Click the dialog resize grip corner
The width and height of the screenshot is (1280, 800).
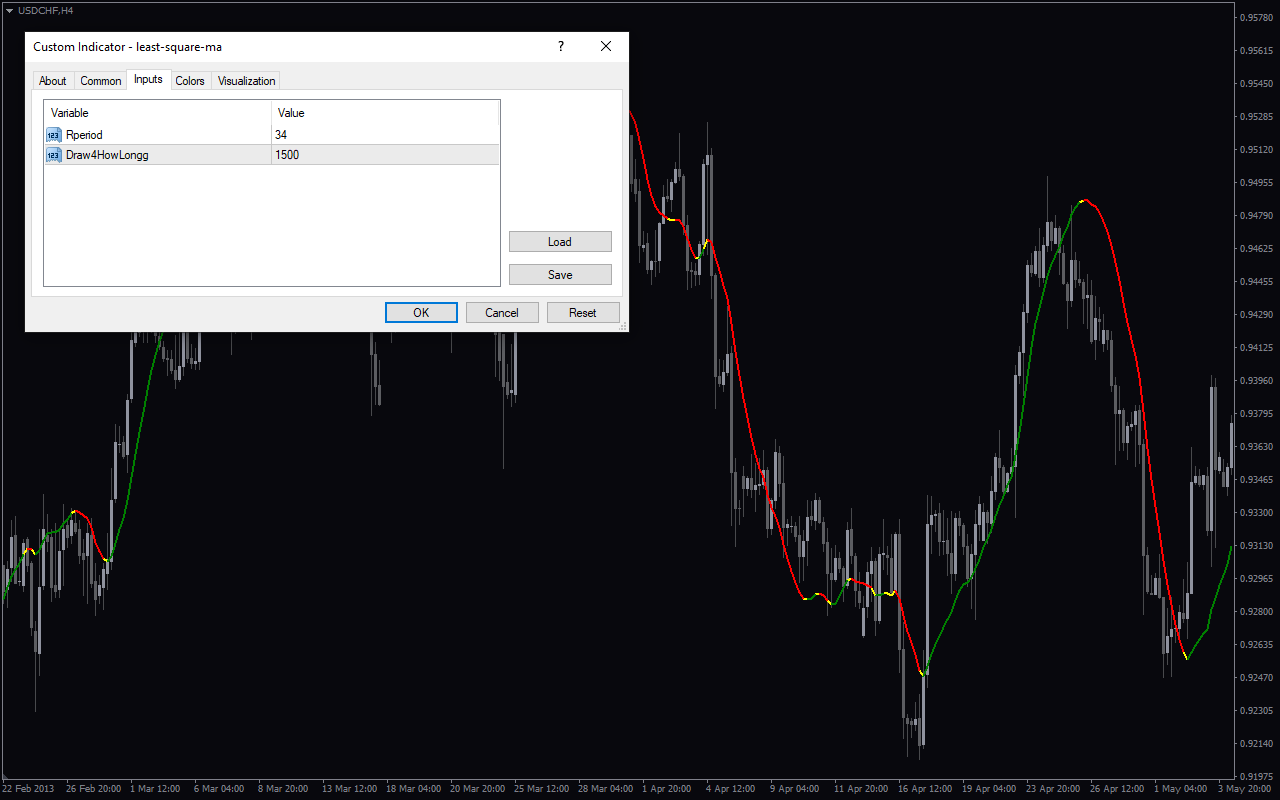623,326
